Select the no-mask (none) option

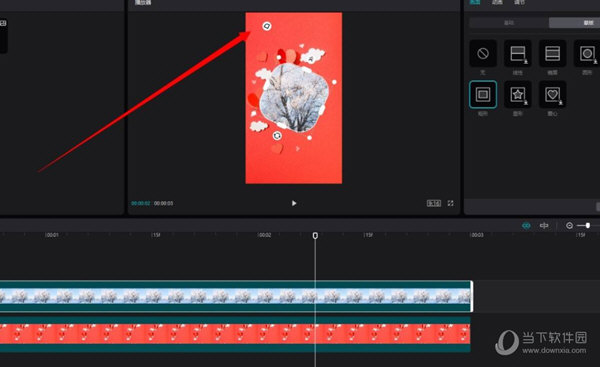tap(483, 53)
